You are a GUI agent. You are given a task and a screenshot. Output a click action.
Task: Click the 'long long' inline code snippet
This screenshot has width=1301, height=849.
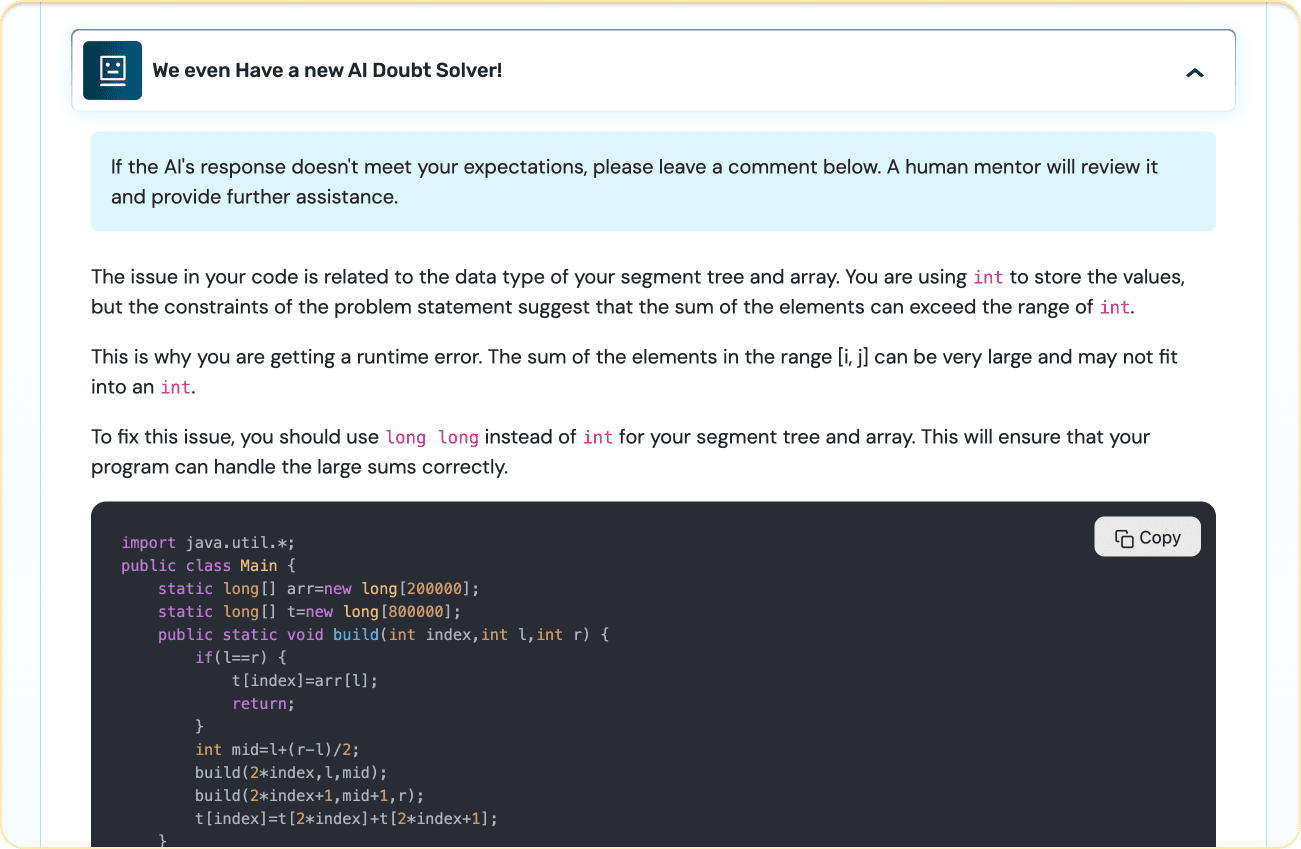coord(432,437)
